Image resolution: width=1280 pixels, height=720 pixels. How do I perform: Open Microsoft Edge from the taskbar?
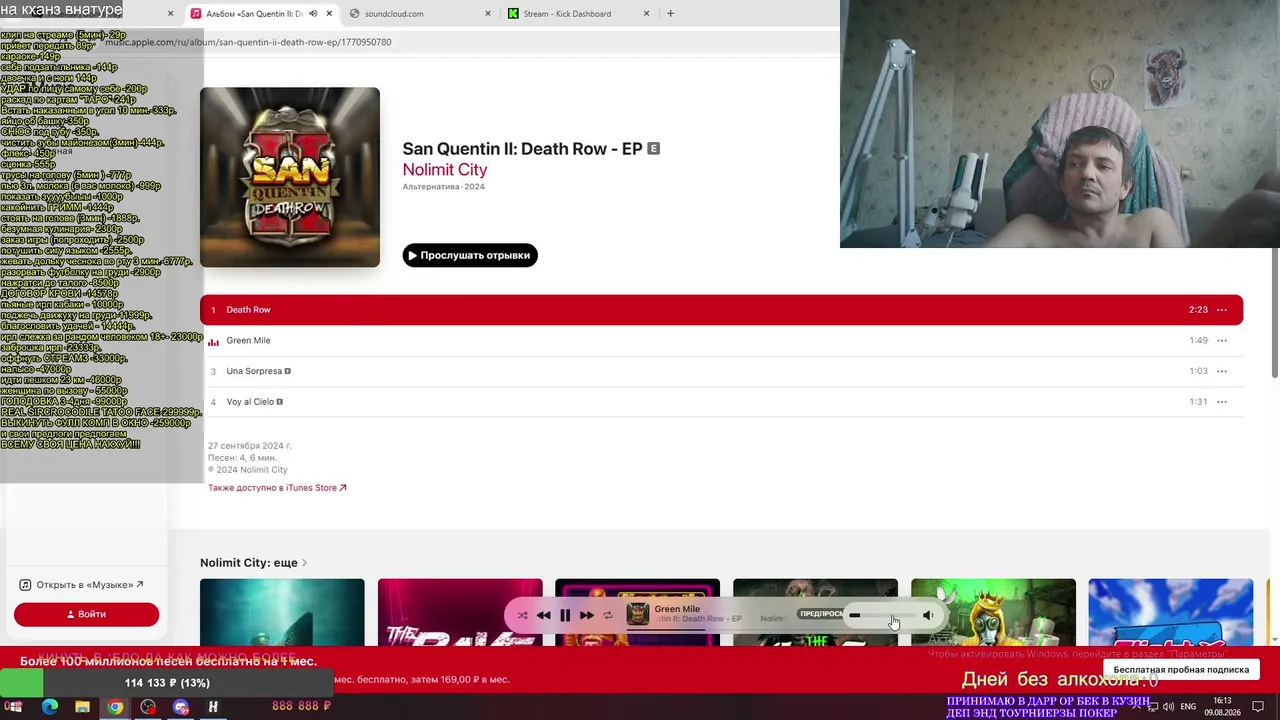[49, 707]
